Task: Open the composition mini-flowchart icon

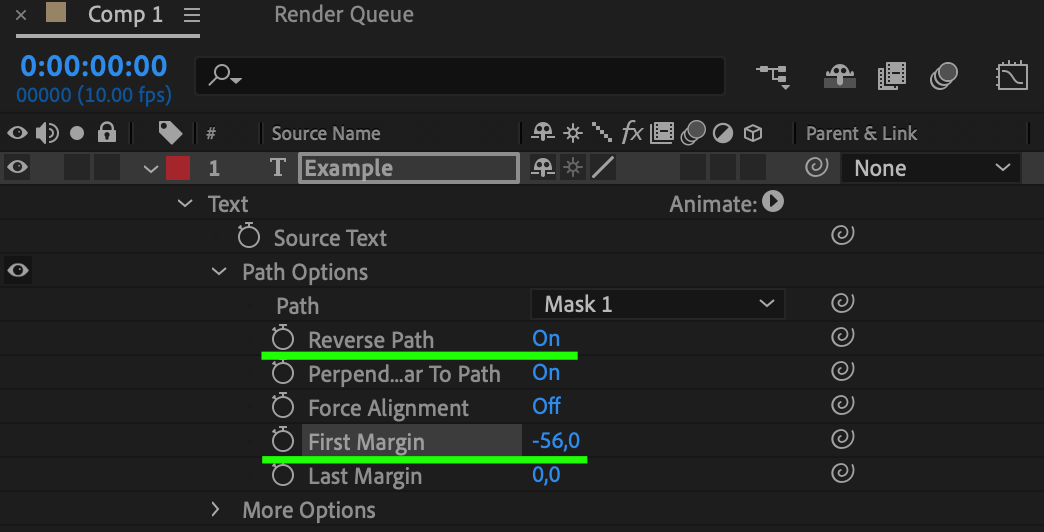Action: tap(774, 76)
